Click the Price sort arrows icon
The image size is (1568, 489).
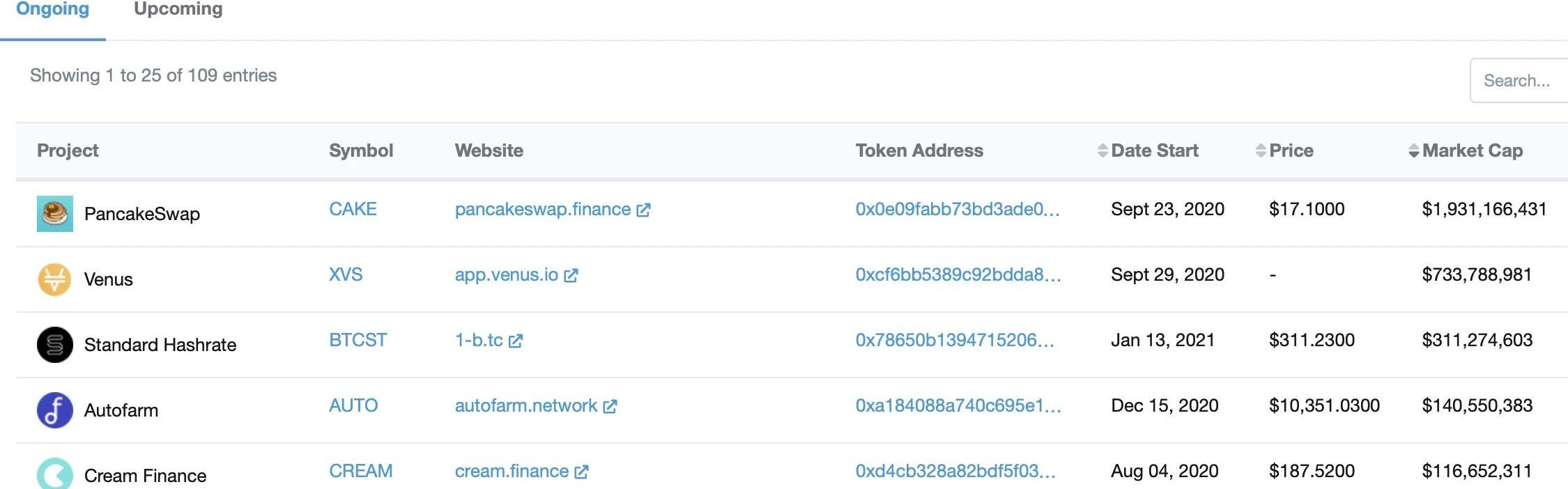(1260, 150)
